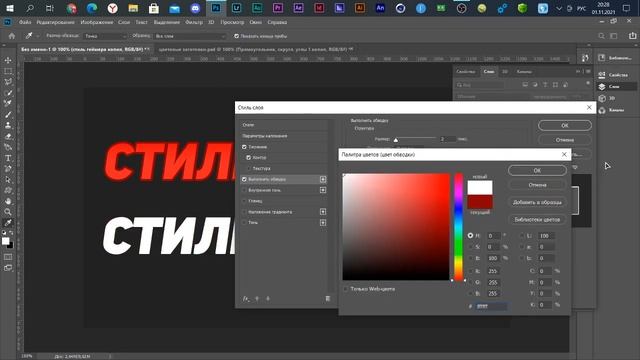640x360 pixels.
Task: Select the S radio button in color picker
Action: (470, 247)
